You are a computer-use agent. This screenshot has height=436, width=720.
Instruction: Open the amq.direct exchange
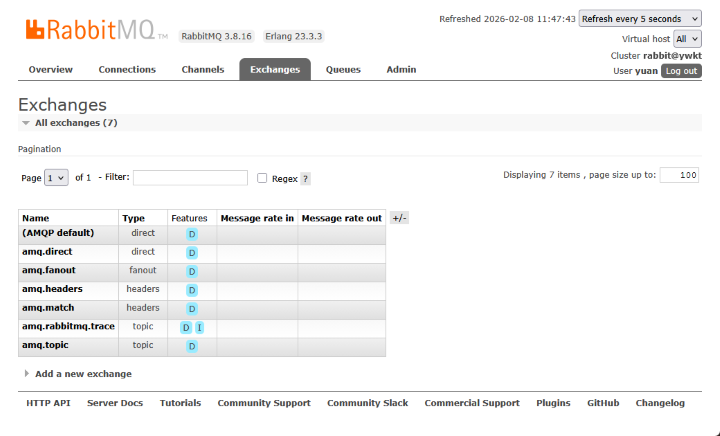(47, 252)
